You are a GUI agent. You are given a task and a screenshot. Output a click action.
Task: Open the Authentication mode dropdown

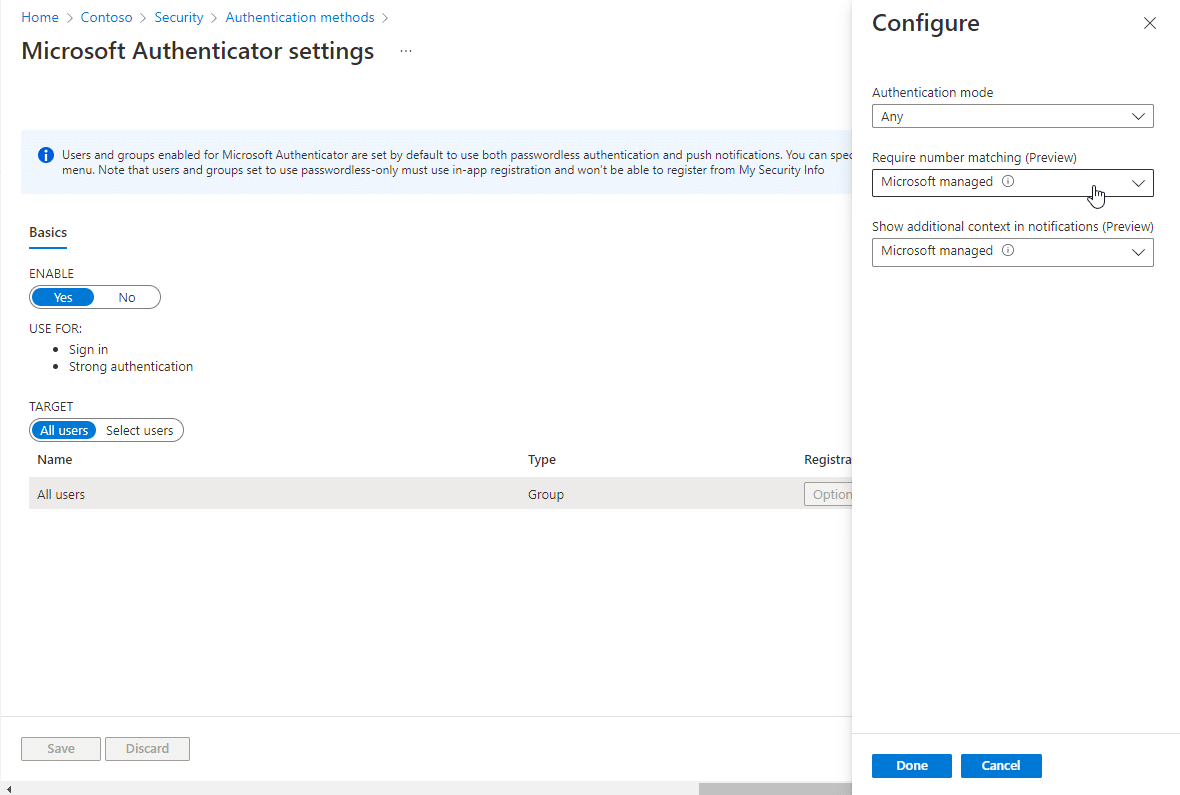[x=1012, y=116]
